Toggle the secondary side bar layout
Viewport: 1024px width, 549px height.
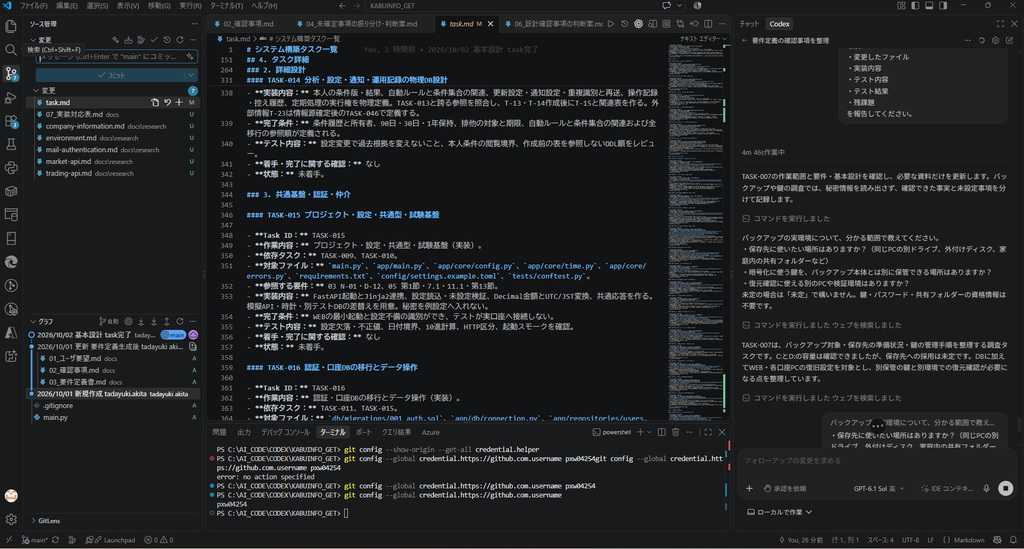click(x=943, y=5)
